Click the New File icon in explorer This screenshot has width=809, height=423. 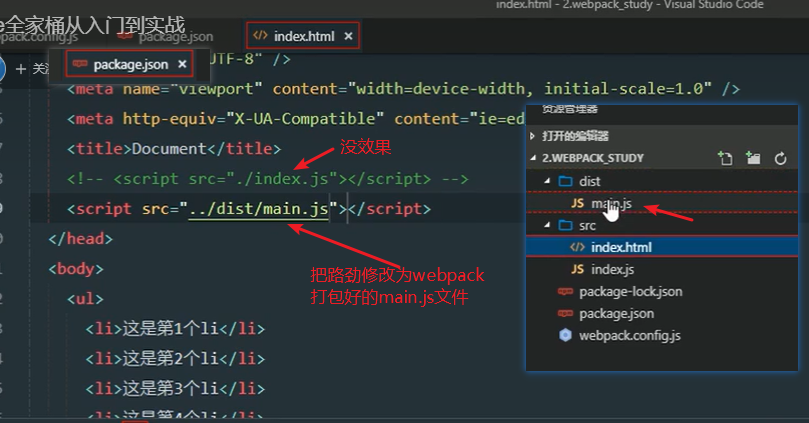coord(725,158)
